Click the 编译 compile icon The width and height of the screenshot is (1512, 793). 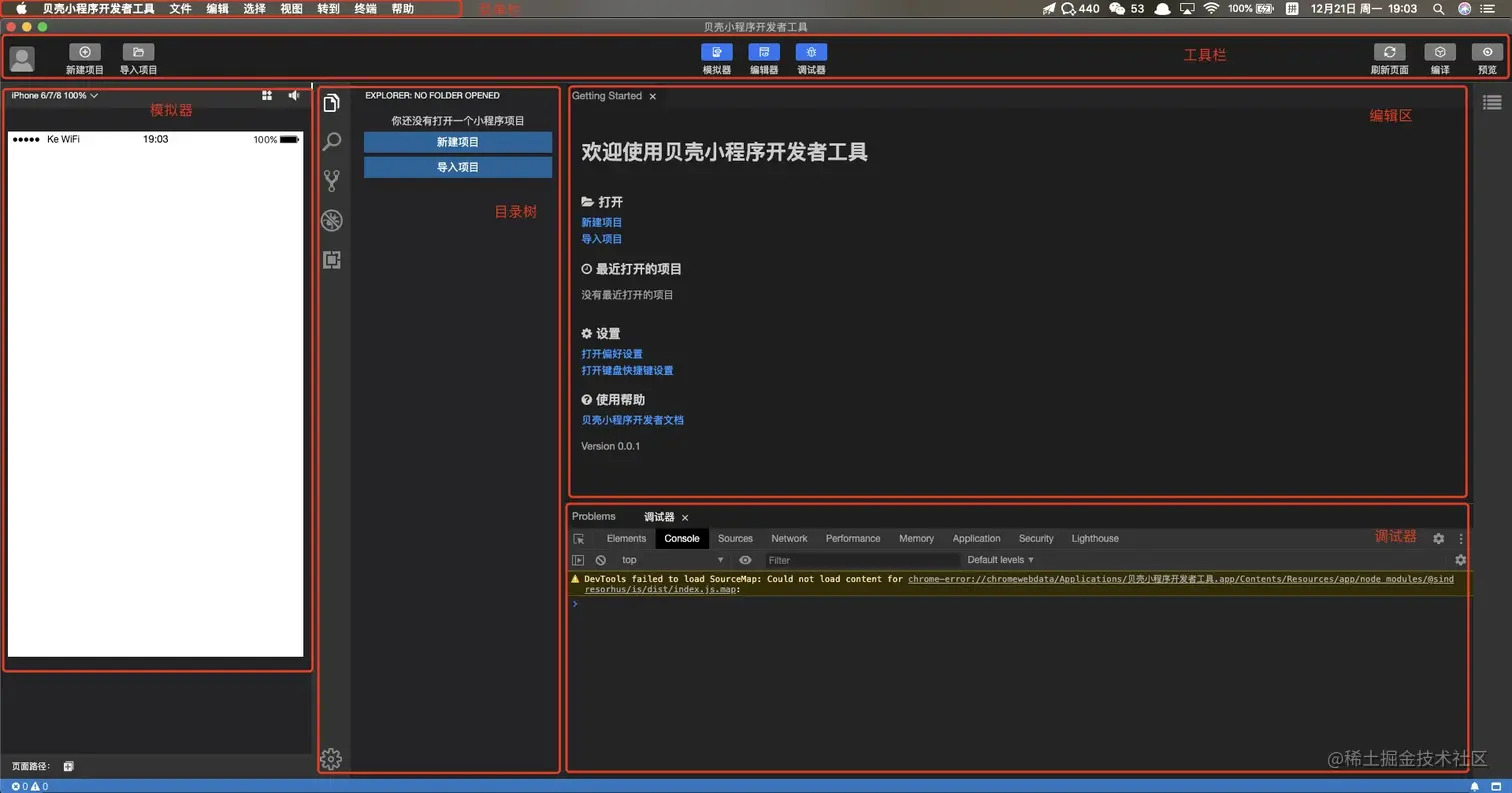1440,52
